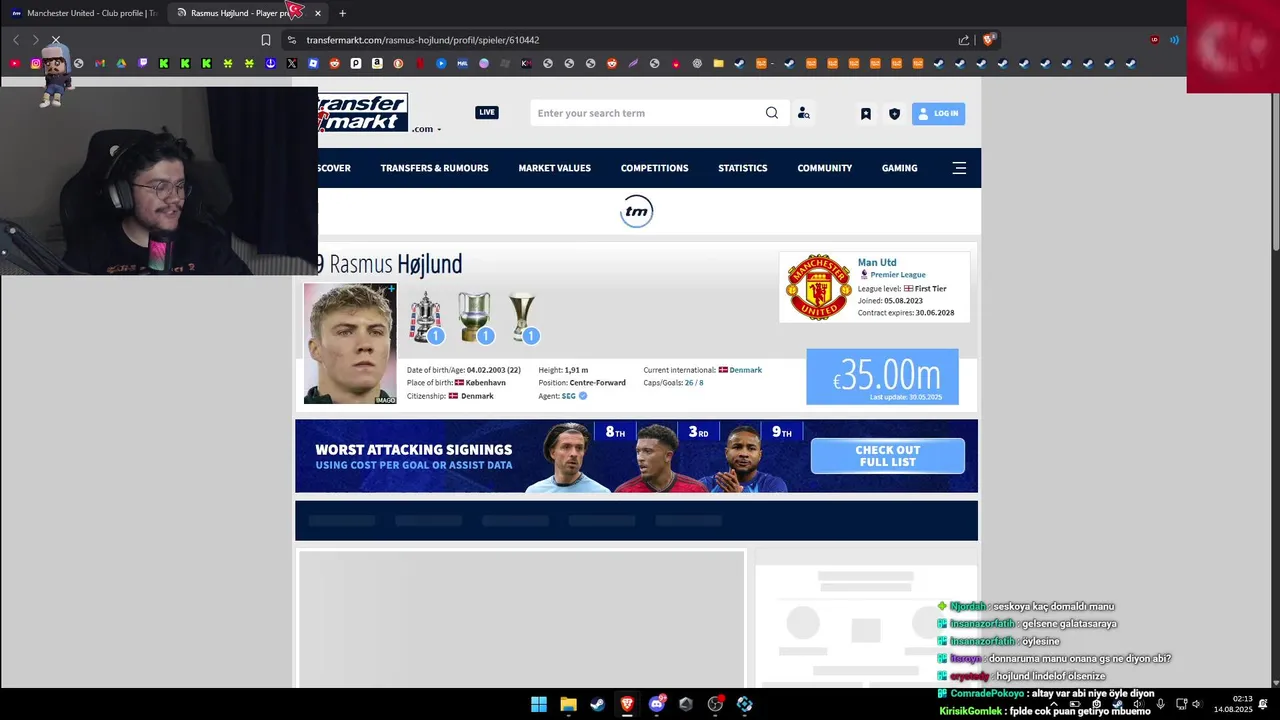Open the Twitch bookmark

(143, 63)
